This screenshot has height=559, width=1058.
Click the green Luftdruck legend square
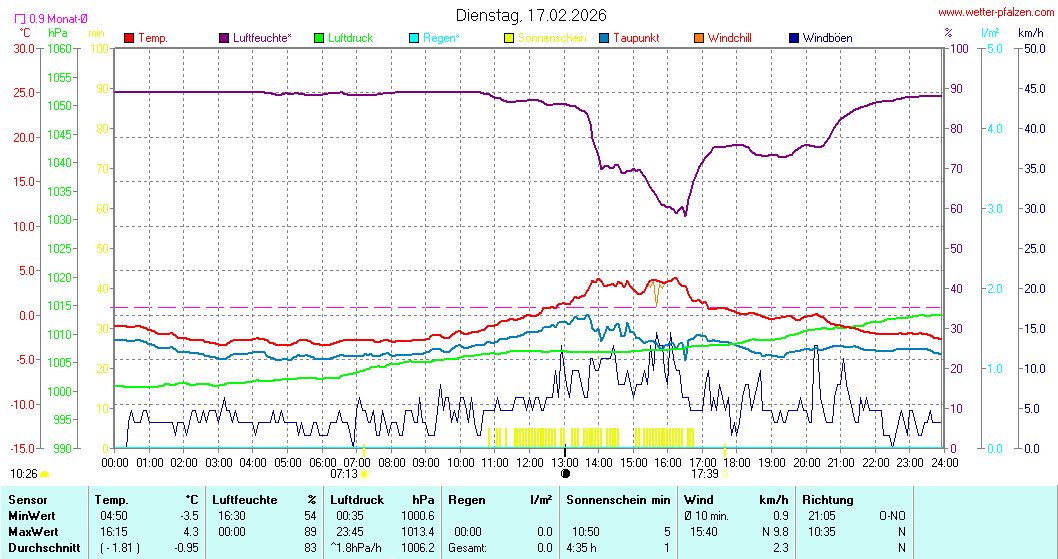(x=319, y=38)
